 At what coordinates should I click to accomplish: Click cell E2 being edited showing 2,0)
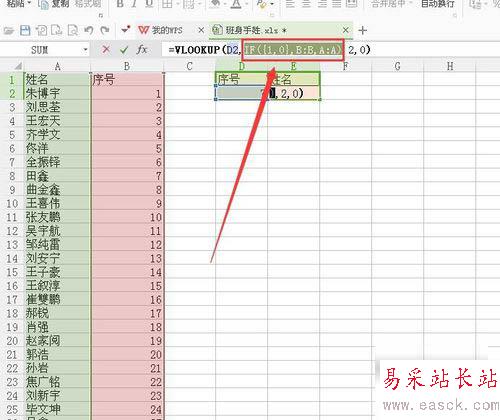294,93
